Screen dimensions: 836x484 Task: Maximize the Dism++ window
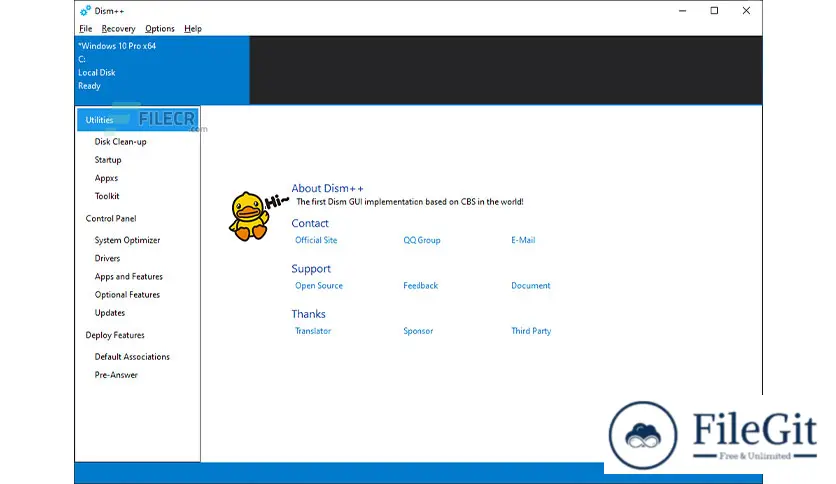[x=714, y=11]
